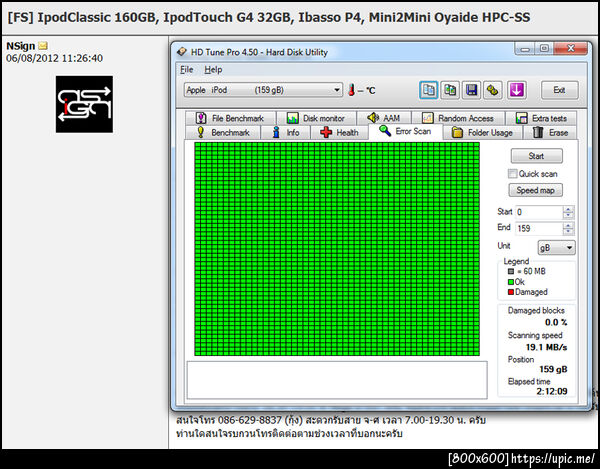
Task: Click the thermometer temperature indicator
Action: (x=352, y=90)
